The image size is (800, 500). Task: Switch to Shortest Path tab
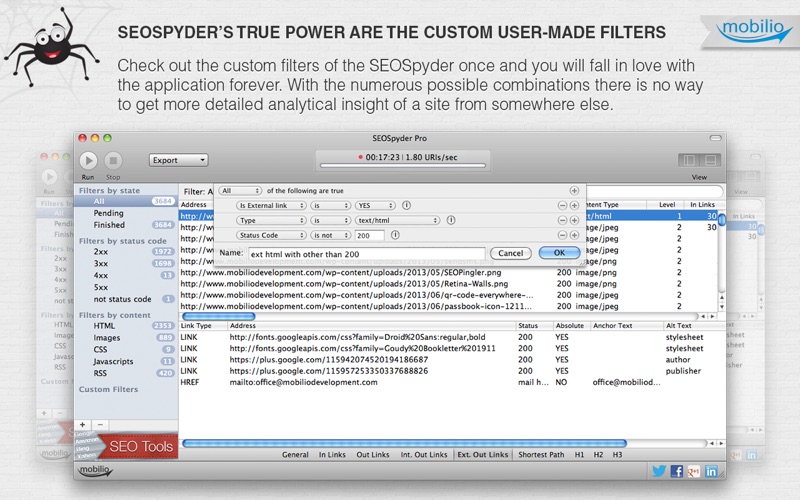pyautogui.click(x=541, y=455)
